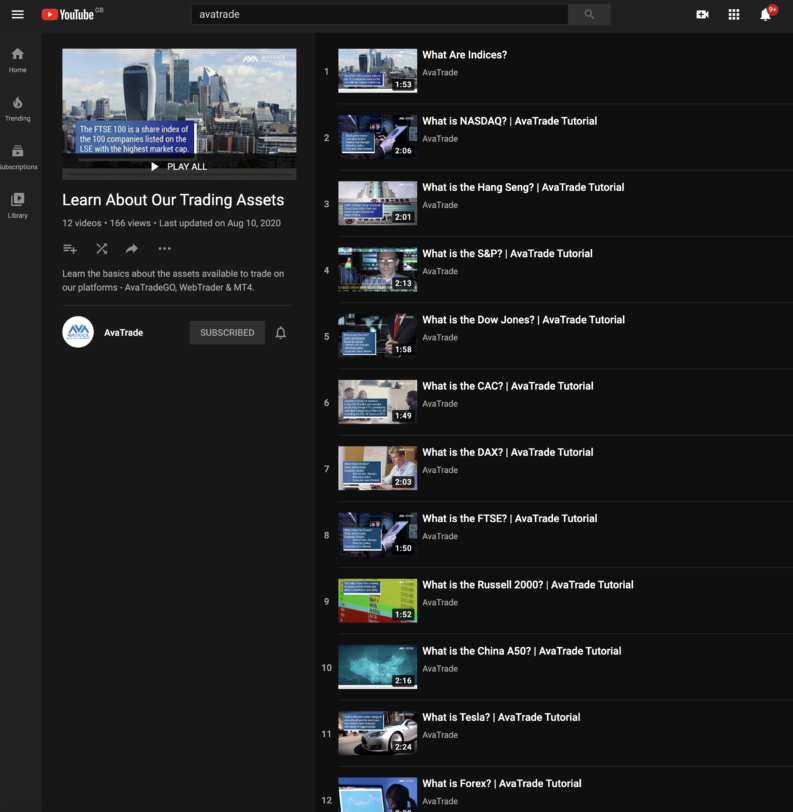
Task: Open What is NASDAQ? tutorial title
Action: (x=509, y=121)
